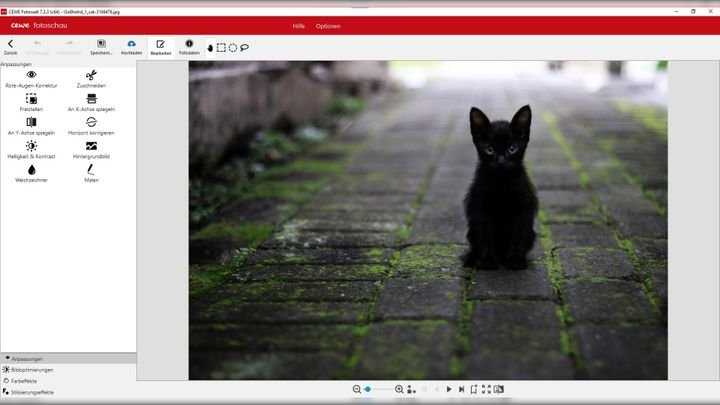Select the rectangular selection tool

(221, 47)
